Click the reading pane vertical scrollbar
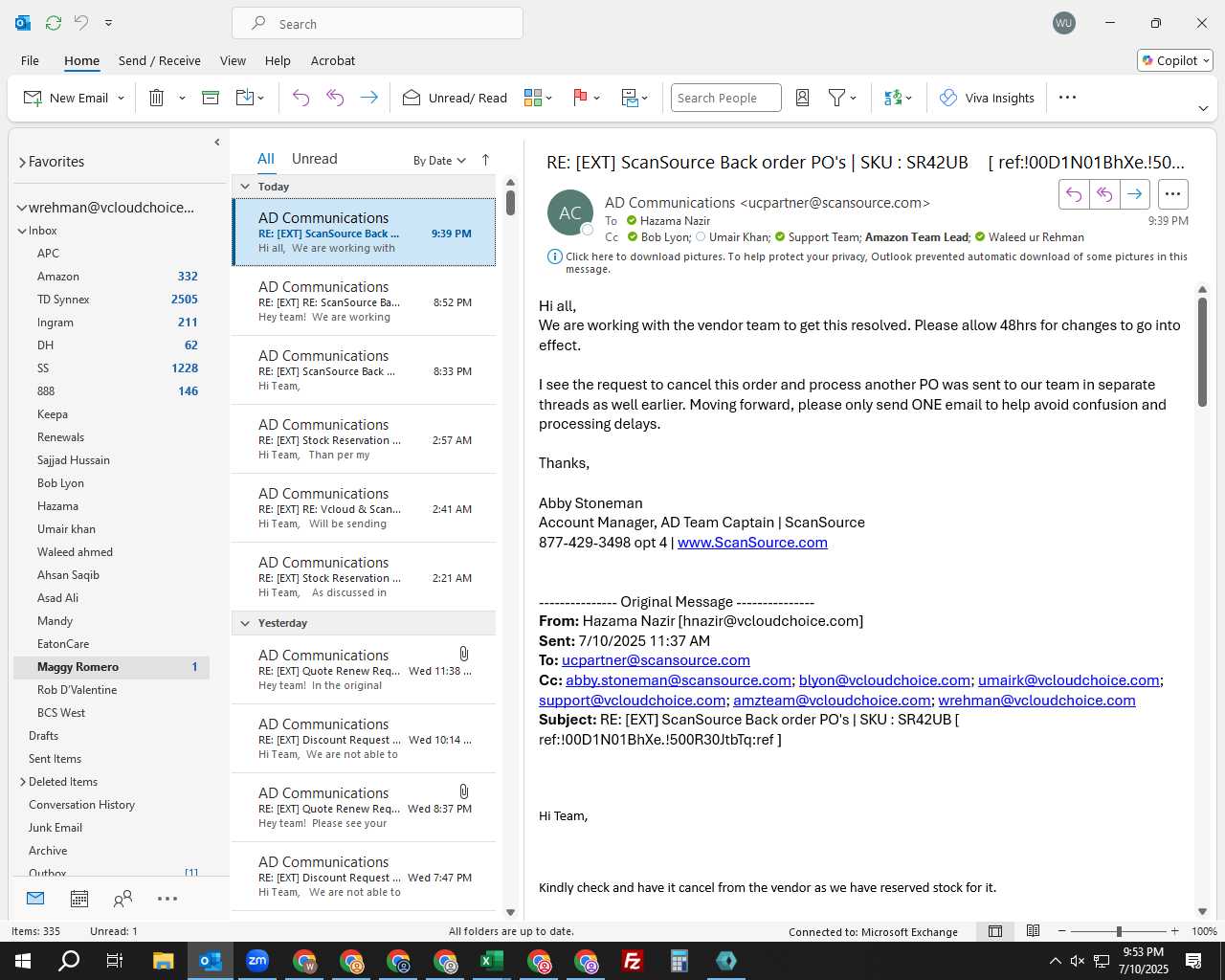 1202,352
